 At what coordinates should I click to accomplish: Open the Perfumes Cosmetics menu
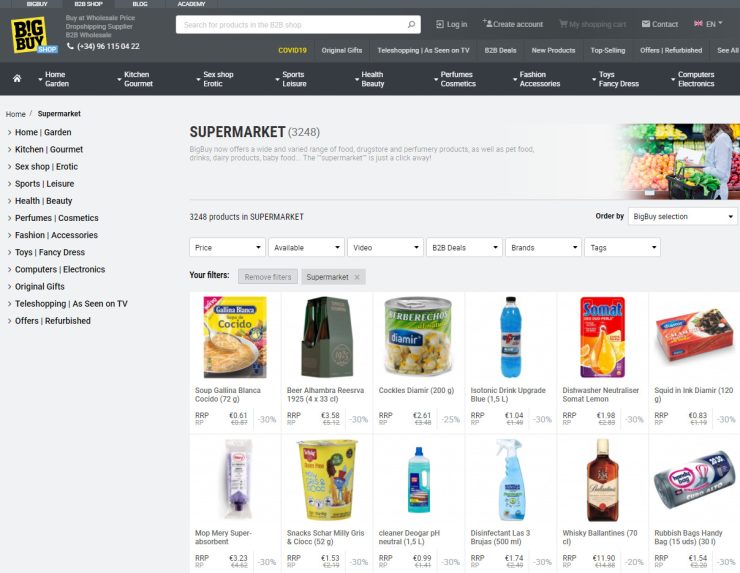tap(457, 79)
